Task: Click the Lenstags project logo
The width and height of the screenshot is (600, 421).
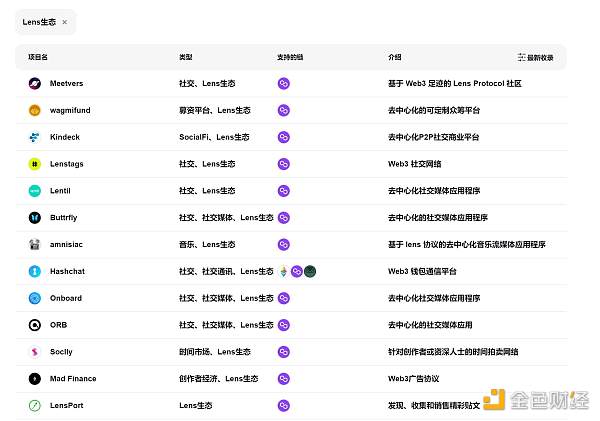Action: (x=35, y=164)
